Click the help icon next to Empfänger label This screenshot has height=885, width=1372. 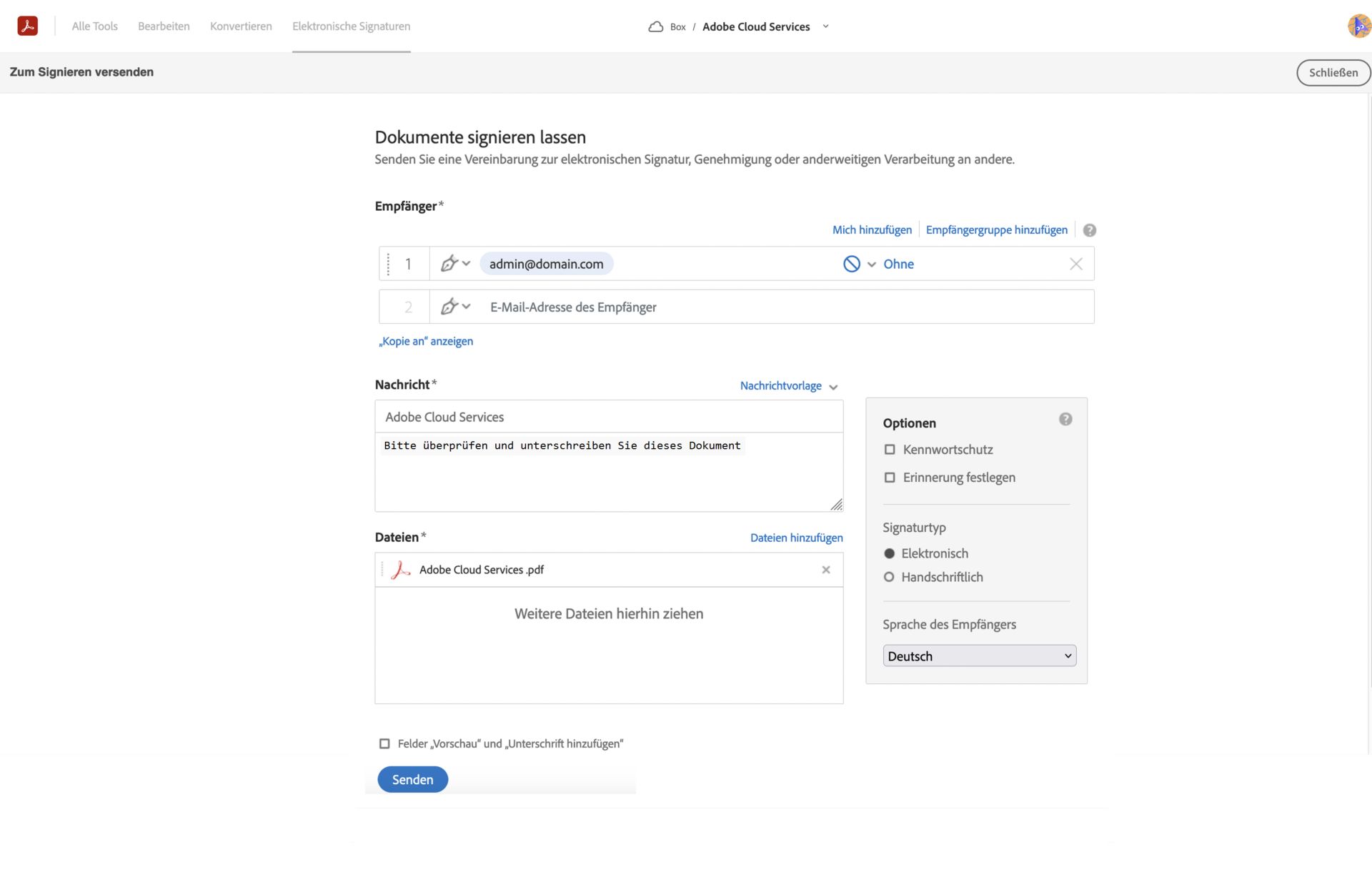[1089, 230]
